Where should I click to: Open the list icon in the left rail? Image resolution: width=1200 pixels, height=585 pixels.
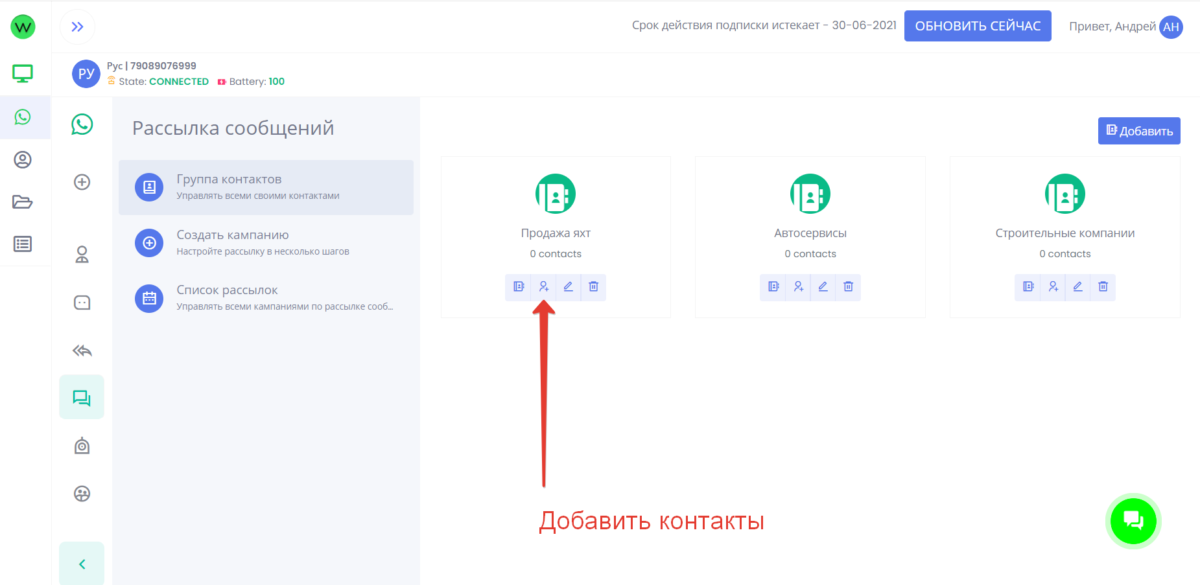[22, 243]
